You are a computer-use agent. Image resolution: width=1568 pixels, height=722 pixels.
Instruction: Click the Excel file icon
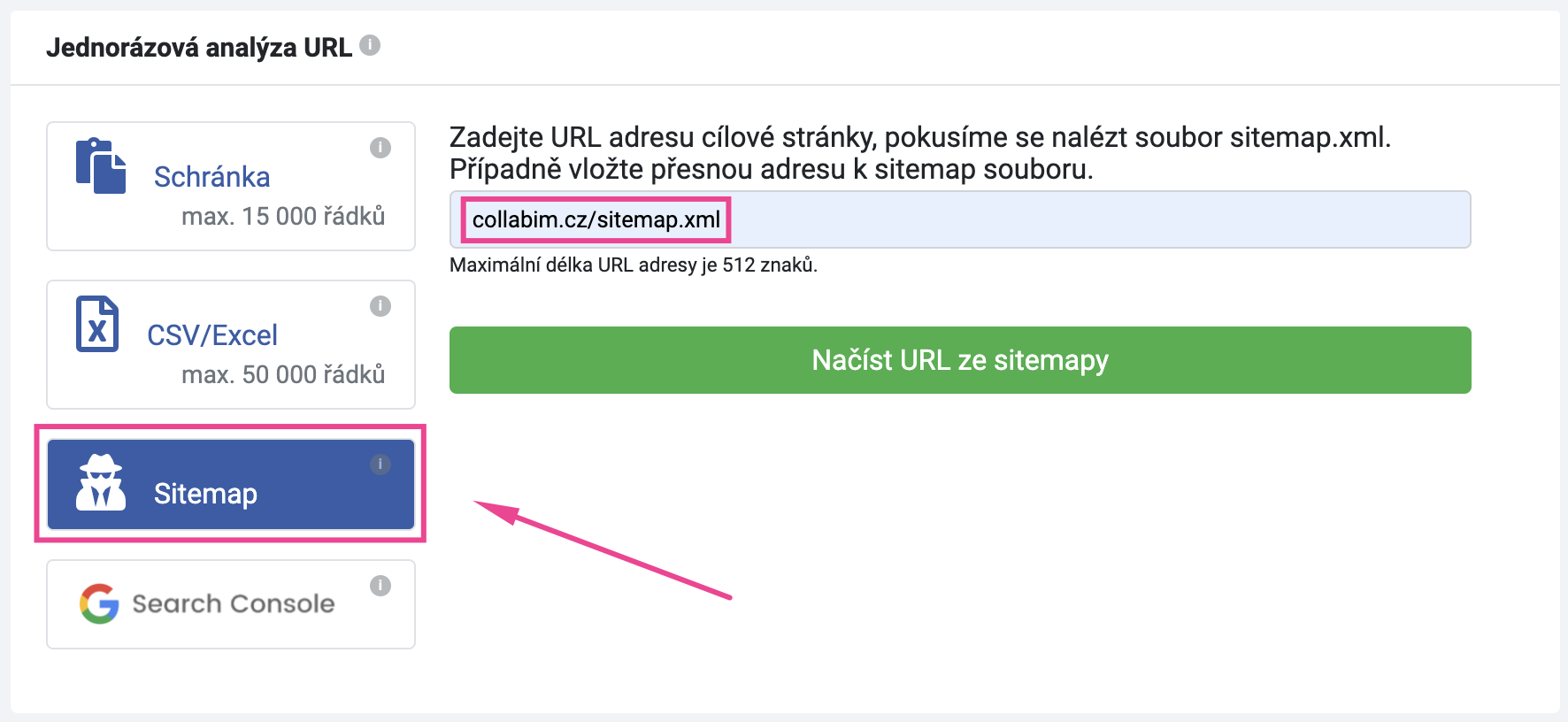[x=97, y=324]
